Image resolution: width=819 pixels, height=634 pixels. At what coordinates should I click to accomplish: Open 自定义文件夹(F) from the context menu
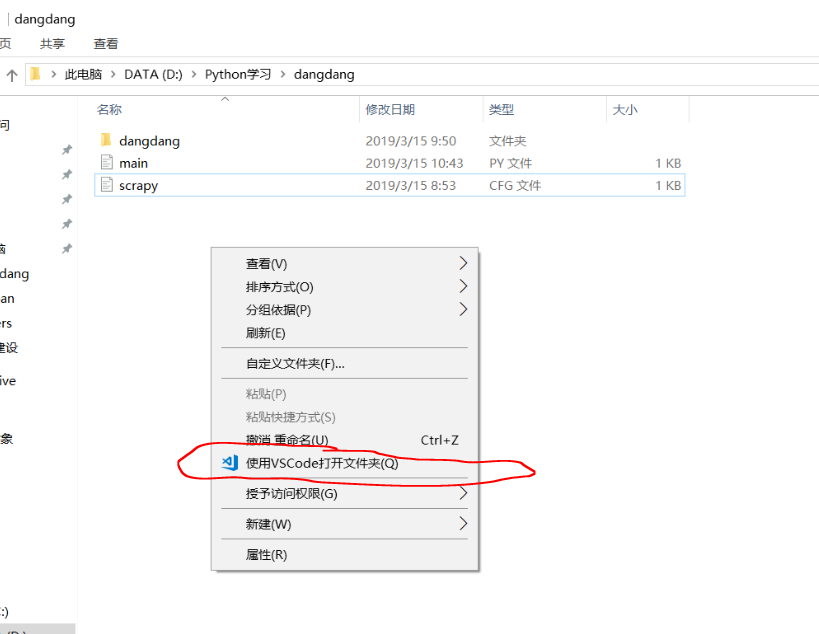tap(344, 362)
